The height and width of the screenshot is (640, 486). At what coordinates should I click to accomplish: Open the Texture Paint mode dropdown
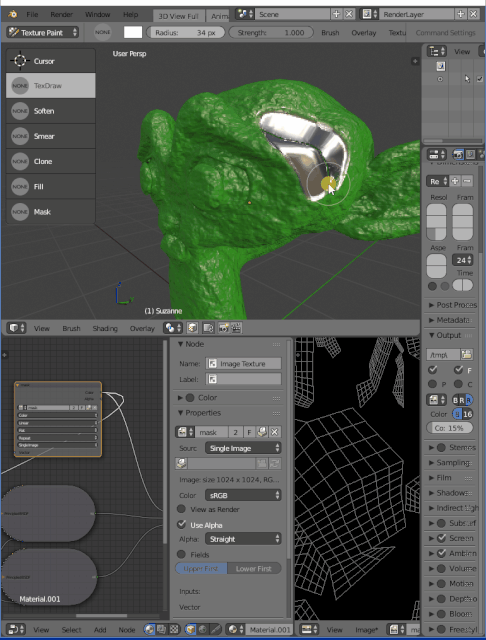tap(42, 32)
